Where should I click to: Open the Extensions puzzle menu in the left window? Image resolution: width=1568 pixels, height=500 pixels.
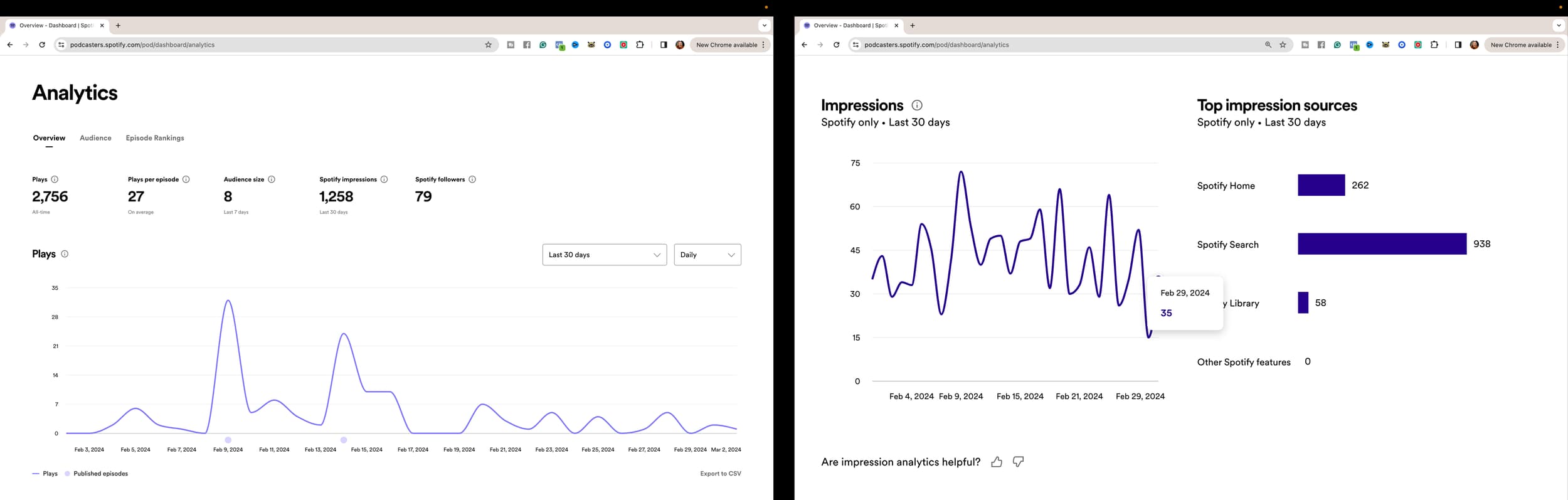point(640,45)
